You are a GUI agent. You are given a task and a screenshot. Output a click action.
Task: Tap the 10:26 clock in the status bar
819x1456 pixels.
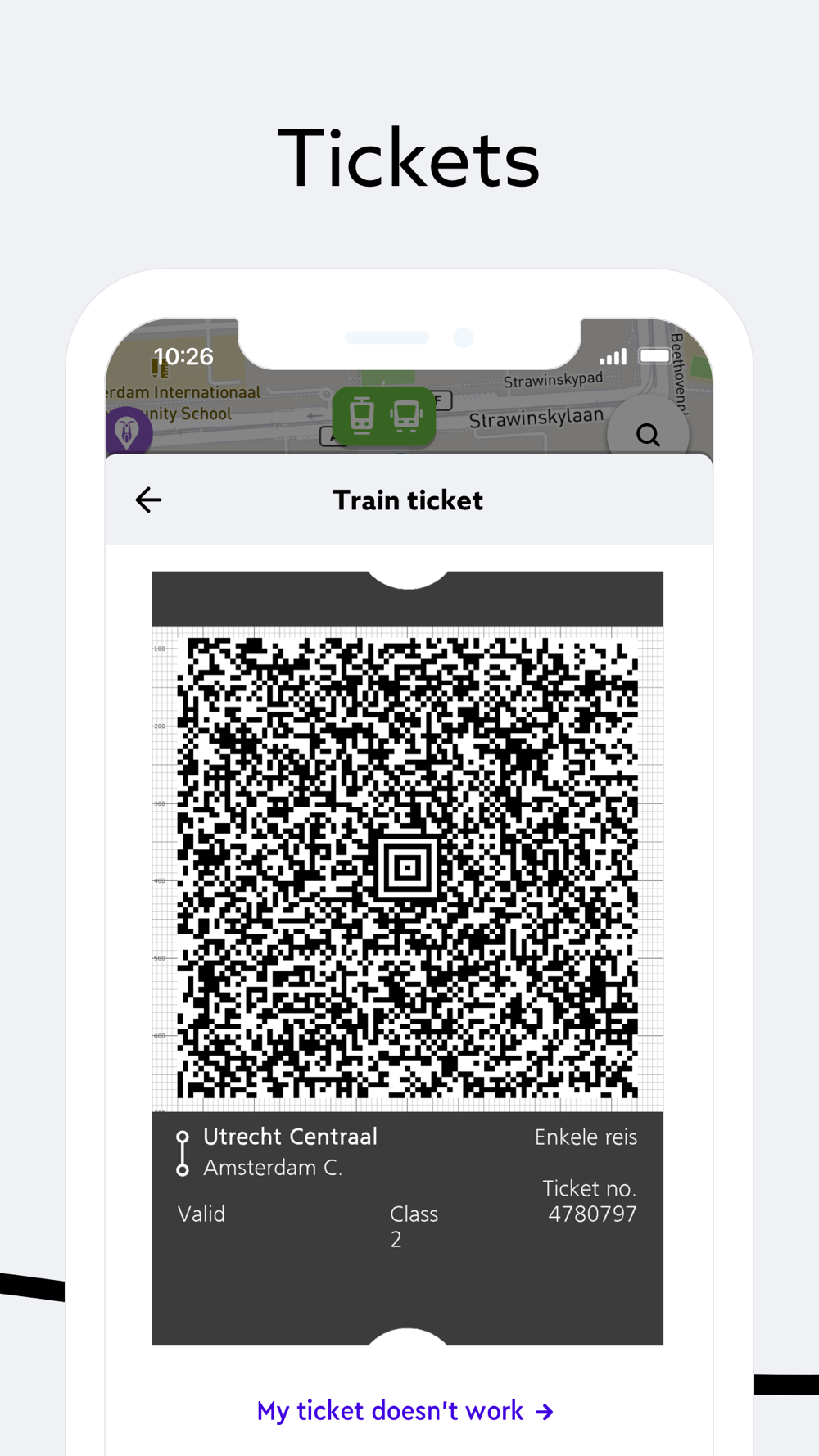point(183,356)
